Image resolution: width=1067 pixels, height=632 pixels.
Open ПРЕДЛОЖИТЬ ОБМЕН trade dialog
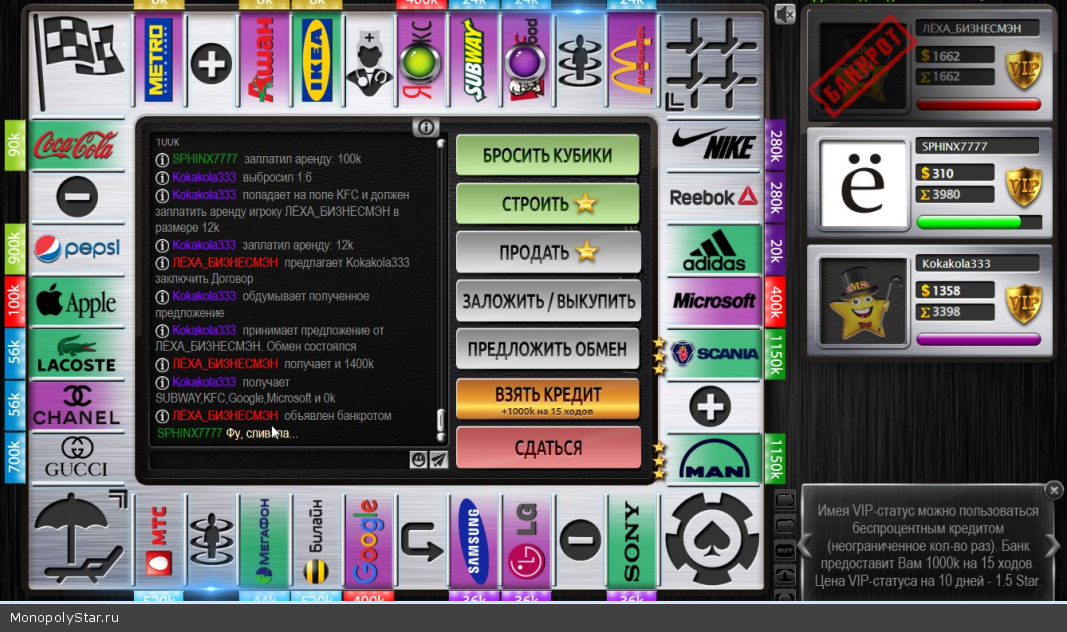pyautogui.click(x=548, y=349)
